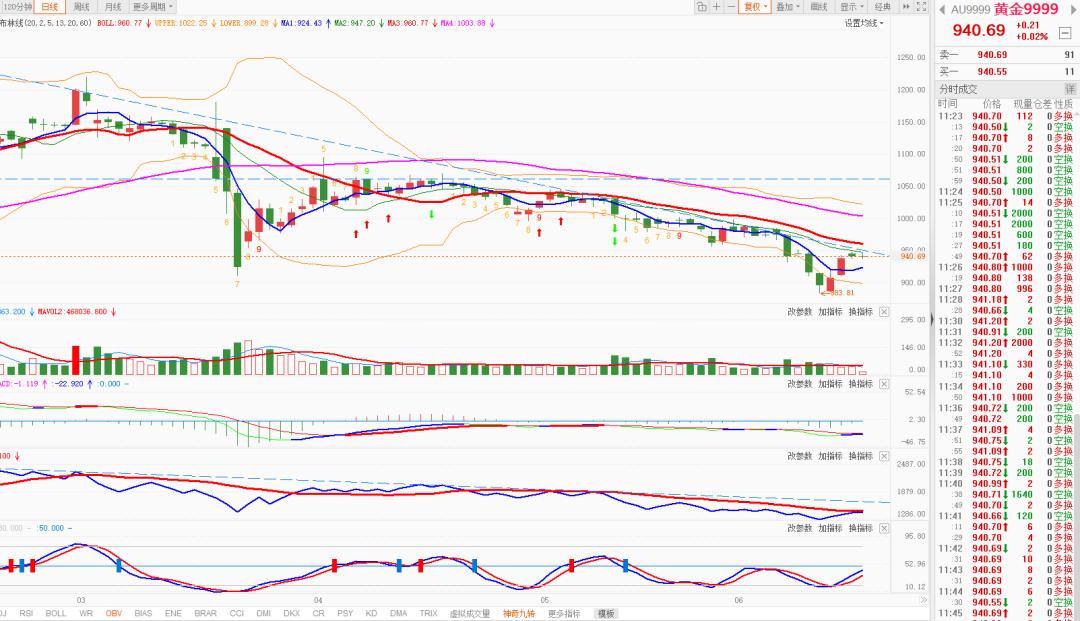Collapse quote panel with minus box icon
Screen dimensions: 1080x621
coord(1065,33)
